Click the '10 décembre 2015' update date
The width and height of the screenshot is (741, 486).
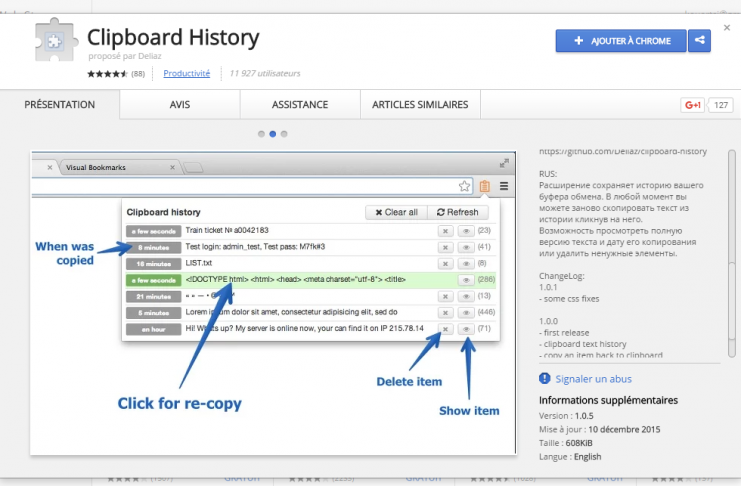click(x=624, y=429)
